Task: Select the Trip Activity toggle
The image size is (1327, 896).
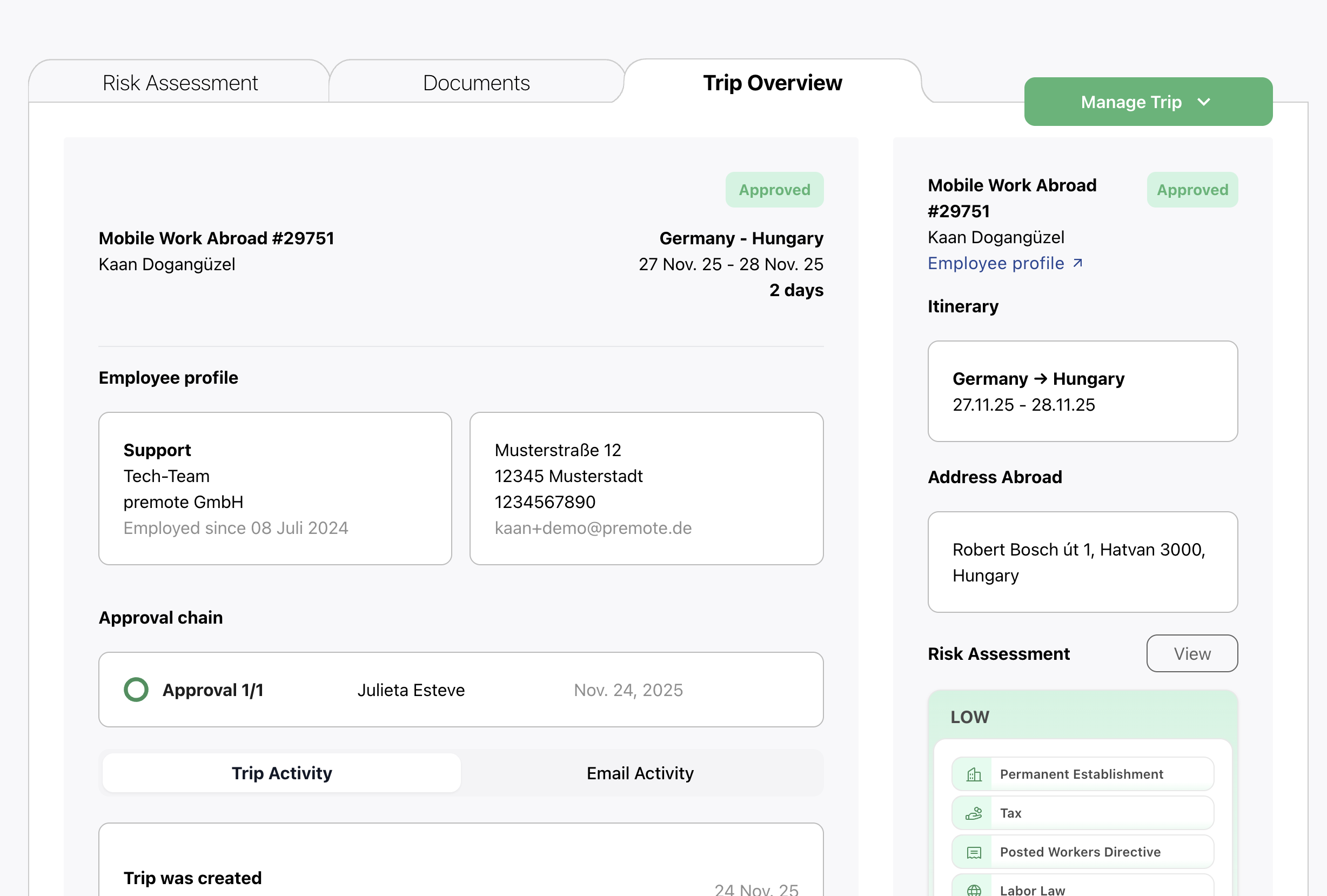Action: coord(282,773)
